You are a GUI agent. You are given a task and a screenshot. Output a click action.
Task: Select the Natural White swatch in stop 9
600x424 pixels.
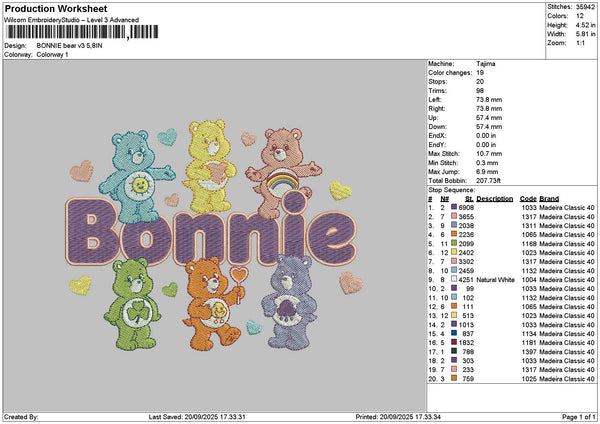[x=455, y=279]
